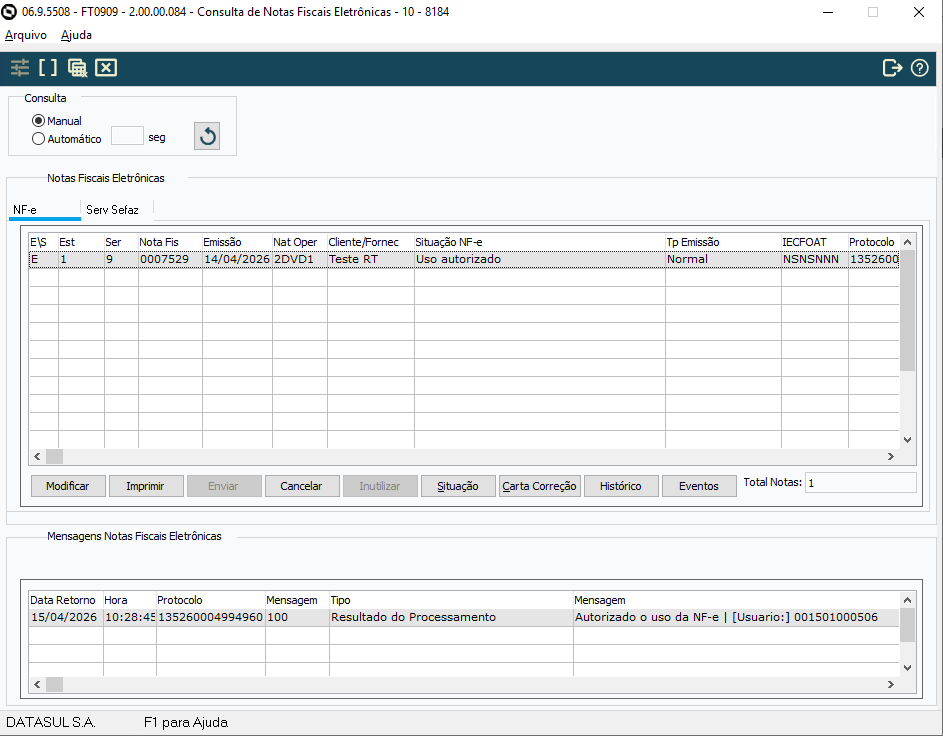The width and height of the screenshot is (943, 736).
Task: Click the 14/04/2026 emission date cell
Action: pyautogui.click(x=237, y=259)
